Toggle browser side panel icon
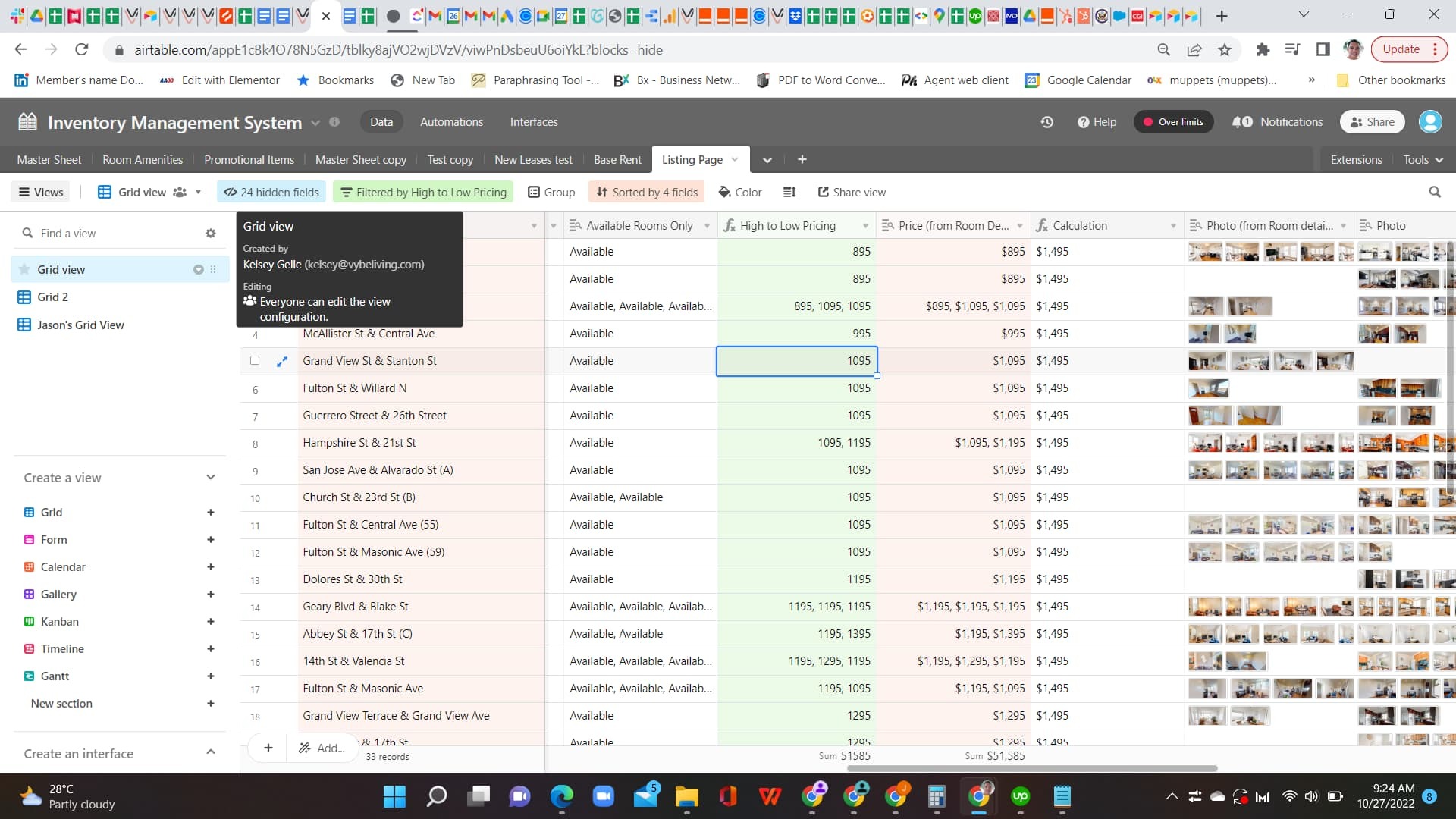The image size is (1456, 819). [1323, 50]
